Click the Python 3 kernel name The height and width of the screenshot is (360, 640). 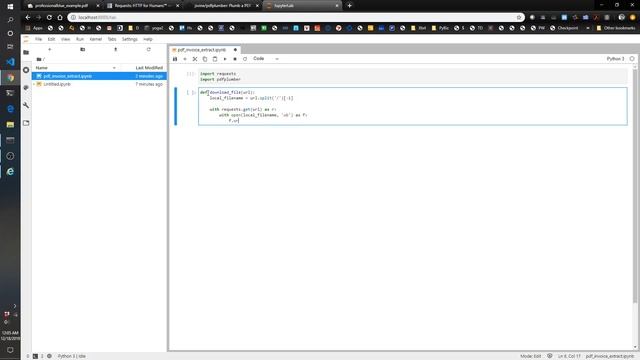pos(615,59)
